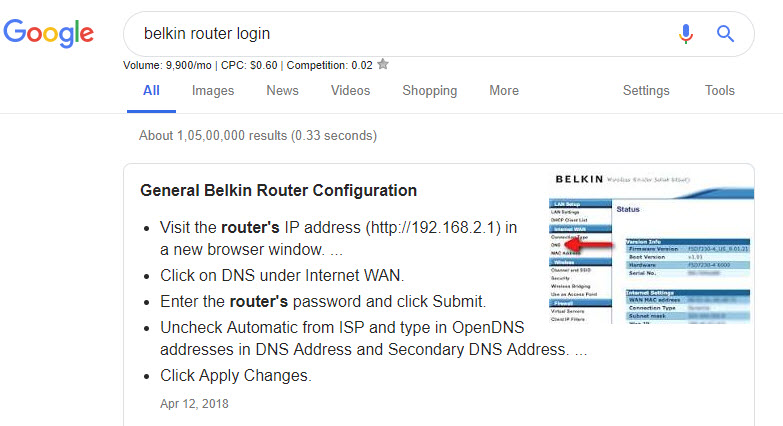Click the General Belkin Router Configuration heading
Viewport: 783px width, 426px height.
pos(278,190)
